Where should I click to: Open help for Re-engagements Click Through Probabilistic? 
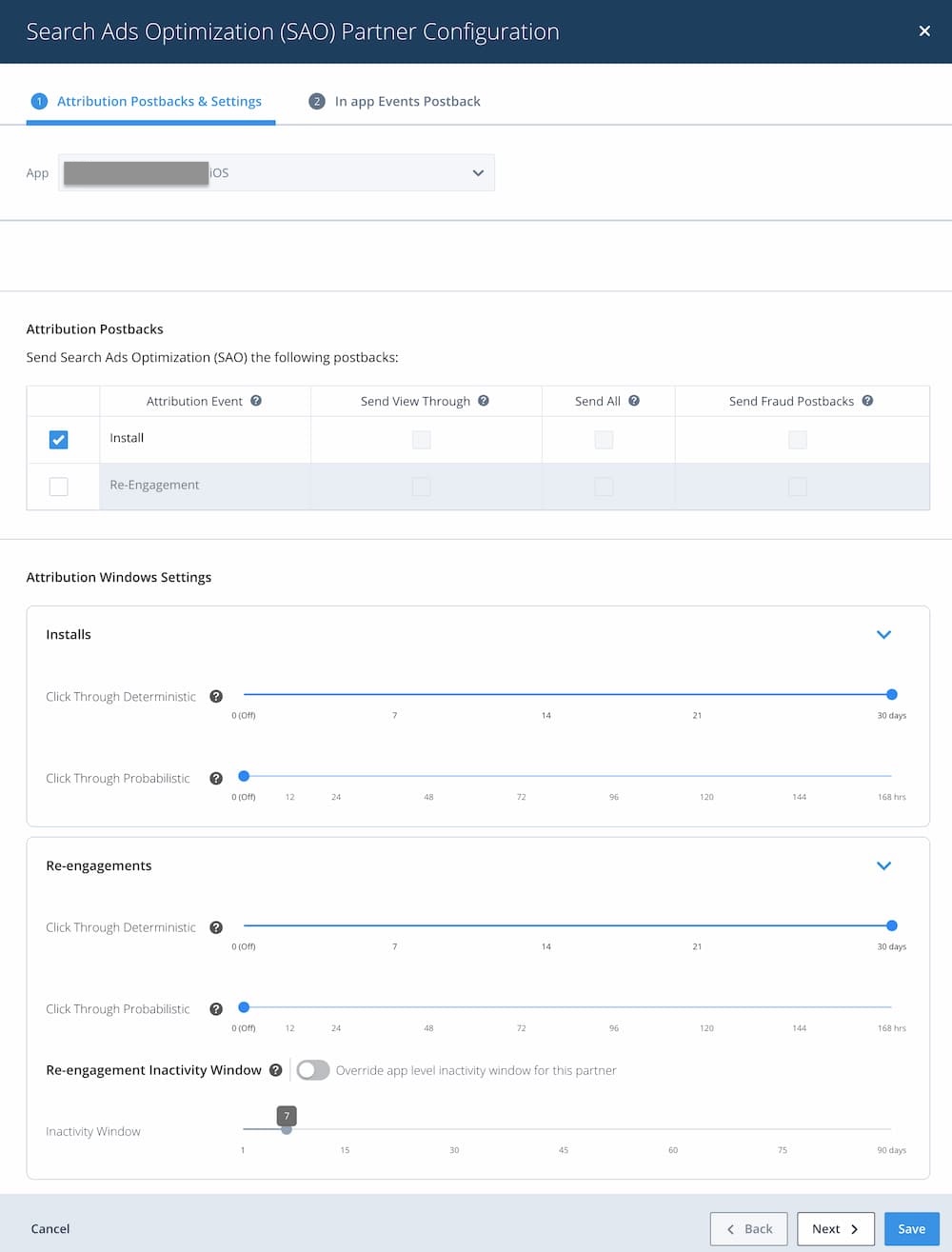[x=216, y=1008]
